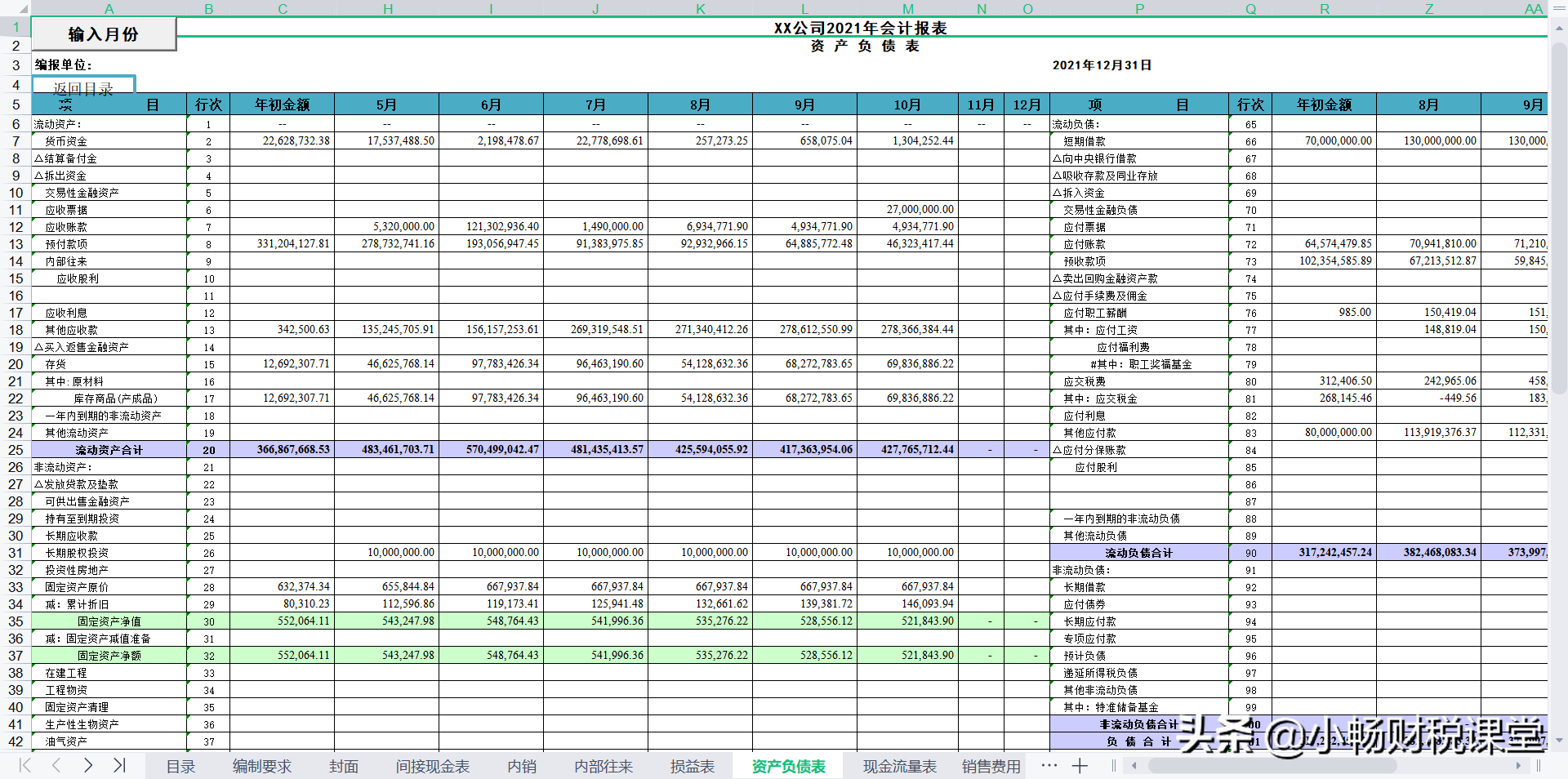Select the 长期股权投资 row label
Image resolution: width=1568 pixels, height=779 pixels.
(x=77, y=553)
